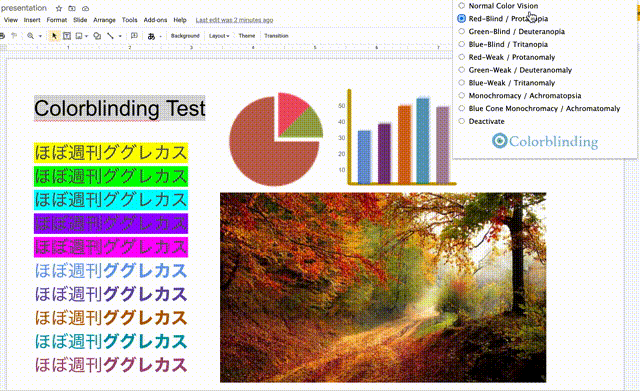Select Deactivate radio option
640x391 pixels.
[x=462, y=121]
